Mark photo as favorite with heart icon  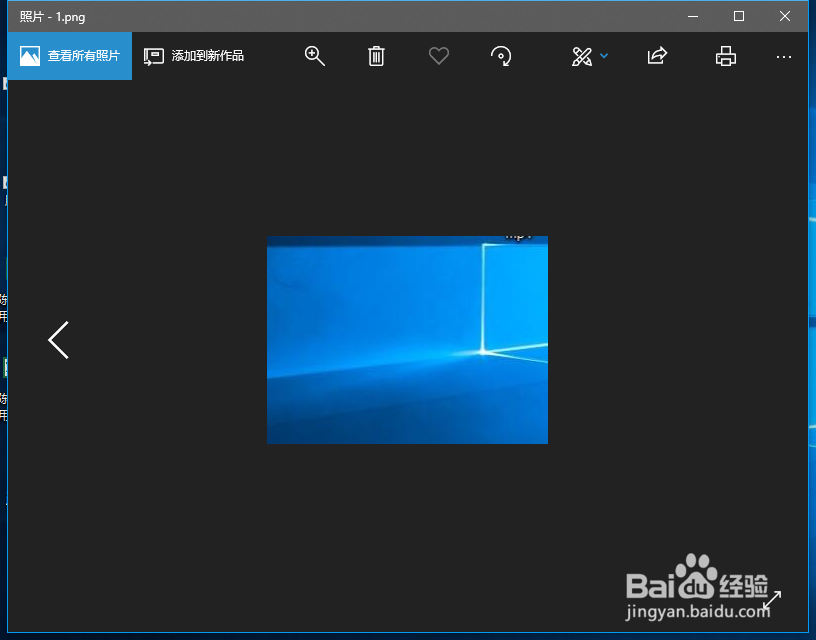click(x=439, y=56)
